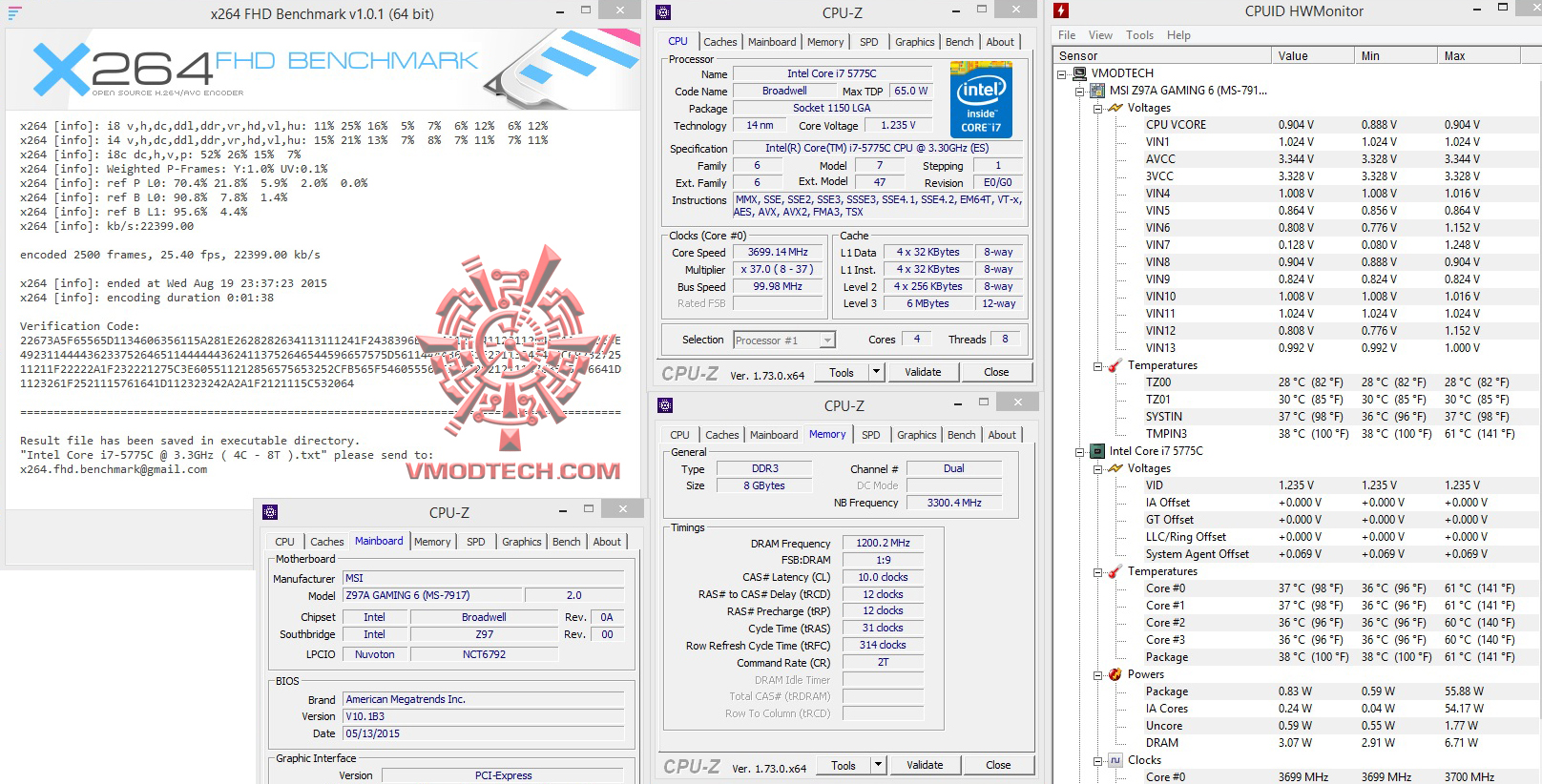Click the NB Frequency value 3300.4 MHz
The image size is (1542, 784).
tap(954, 503)
